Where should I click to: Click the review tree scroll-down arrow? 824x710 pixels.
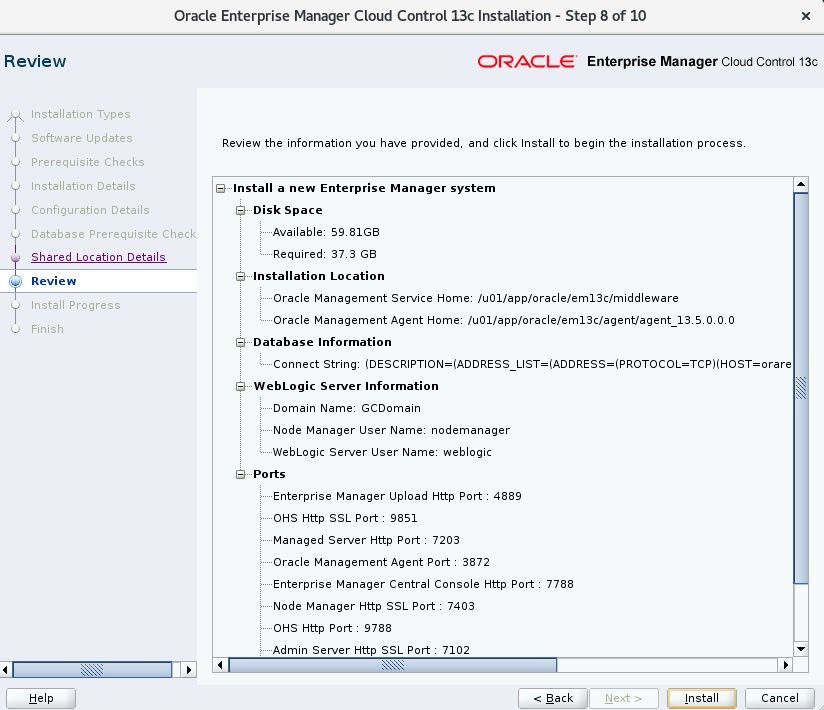(800, 649)
